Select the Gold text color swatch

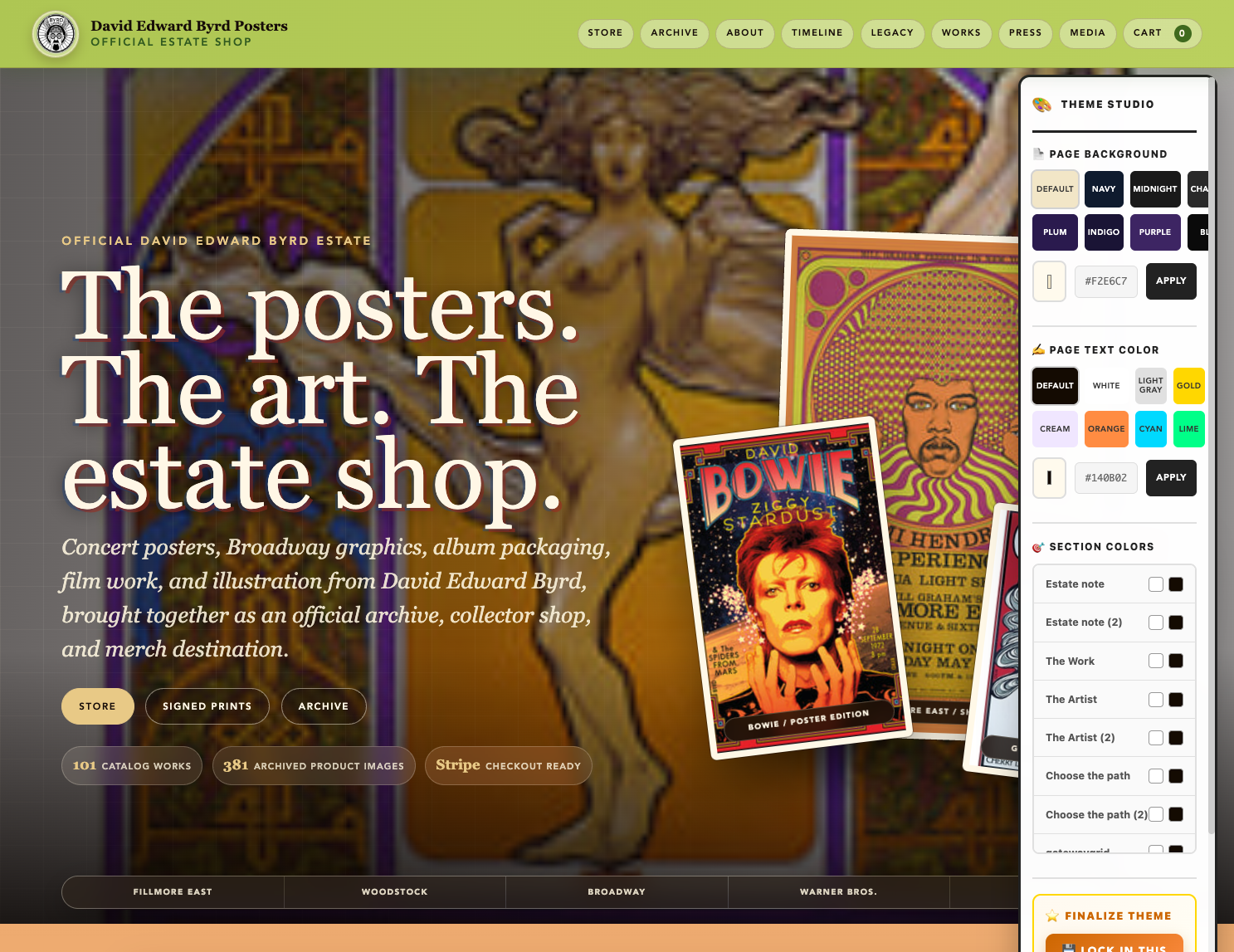pos(1188,386)
